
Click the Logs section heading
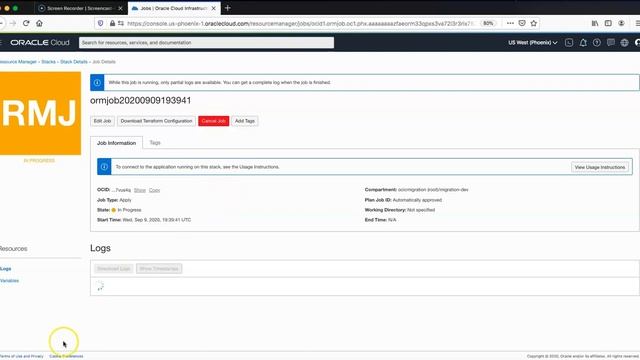click(x=100, y=248)
